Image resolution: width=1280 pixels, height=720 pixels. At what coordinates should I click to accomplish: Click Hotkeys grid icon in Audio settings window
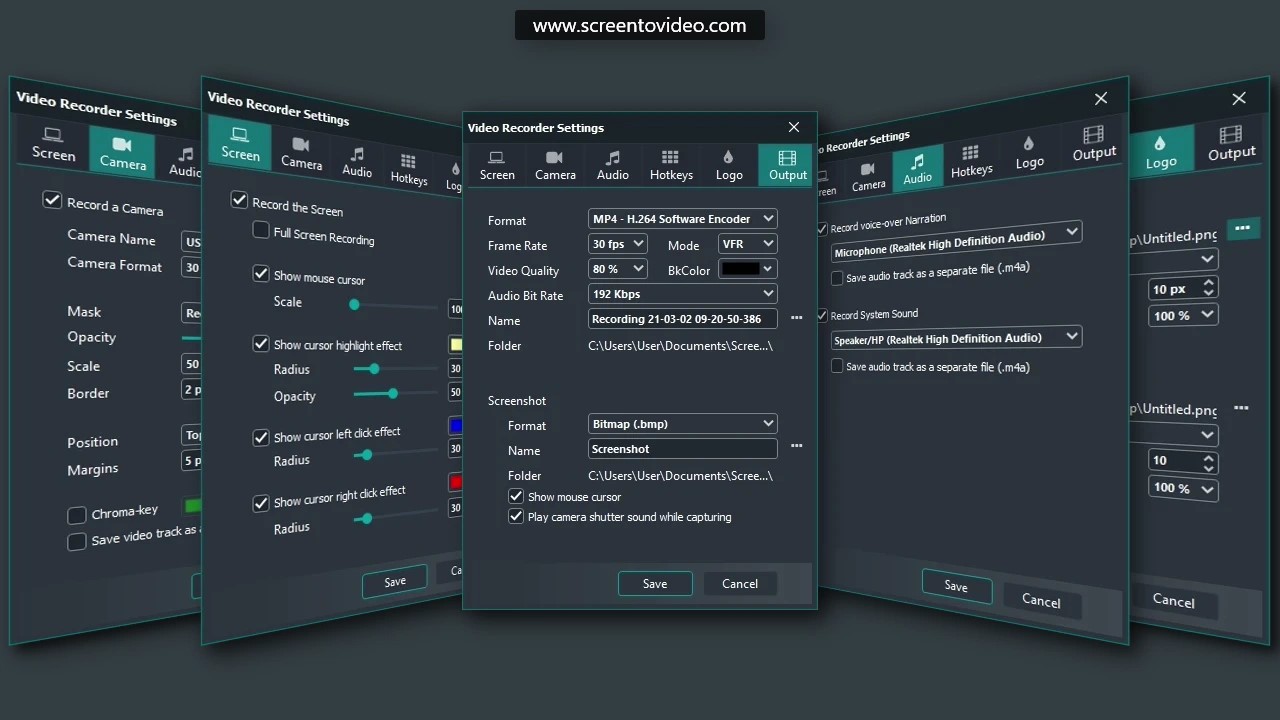[x=970, y=152]
